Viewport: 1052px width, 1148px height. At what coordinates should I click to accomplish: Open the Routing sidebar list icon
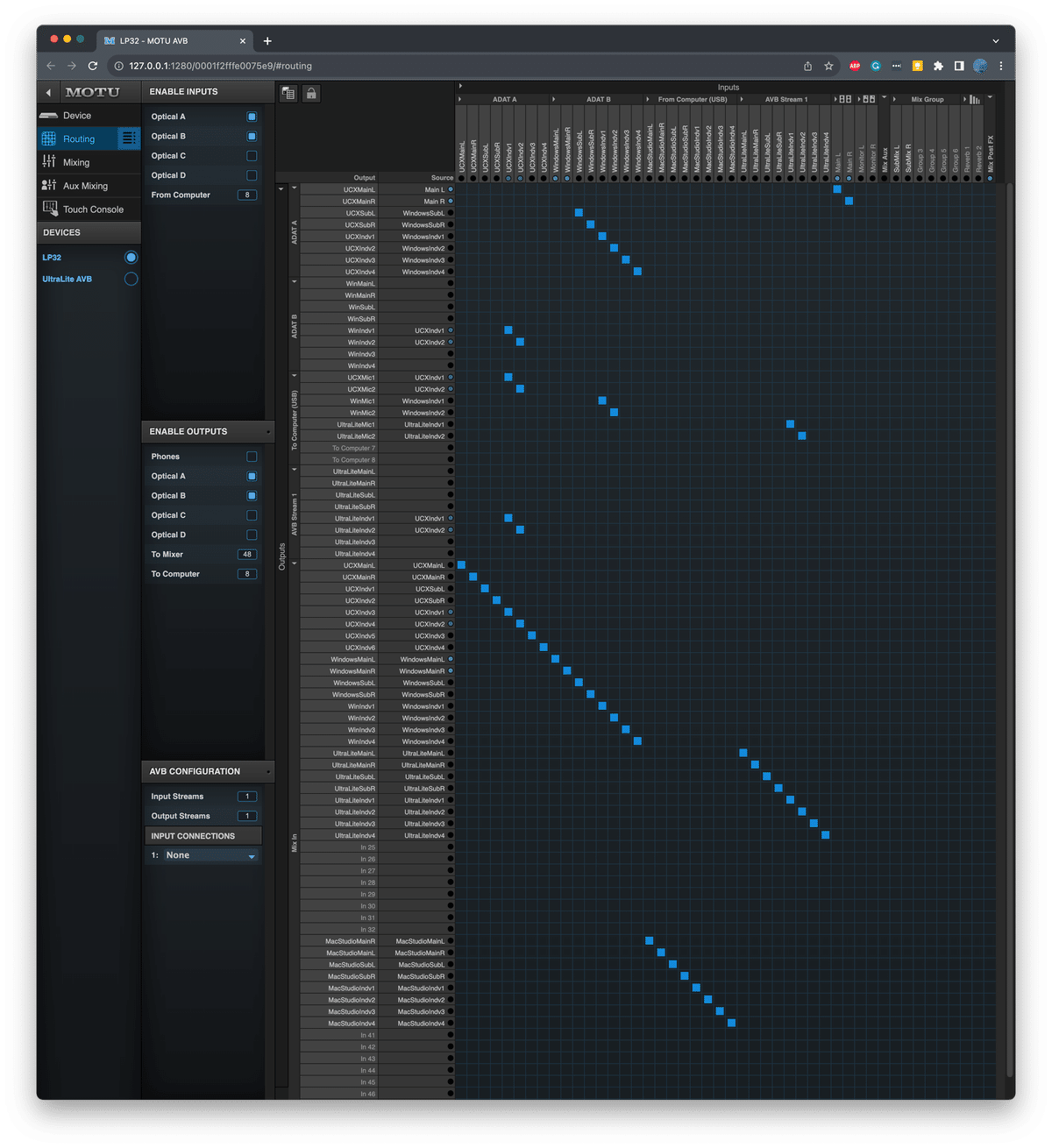click(129, 138)
